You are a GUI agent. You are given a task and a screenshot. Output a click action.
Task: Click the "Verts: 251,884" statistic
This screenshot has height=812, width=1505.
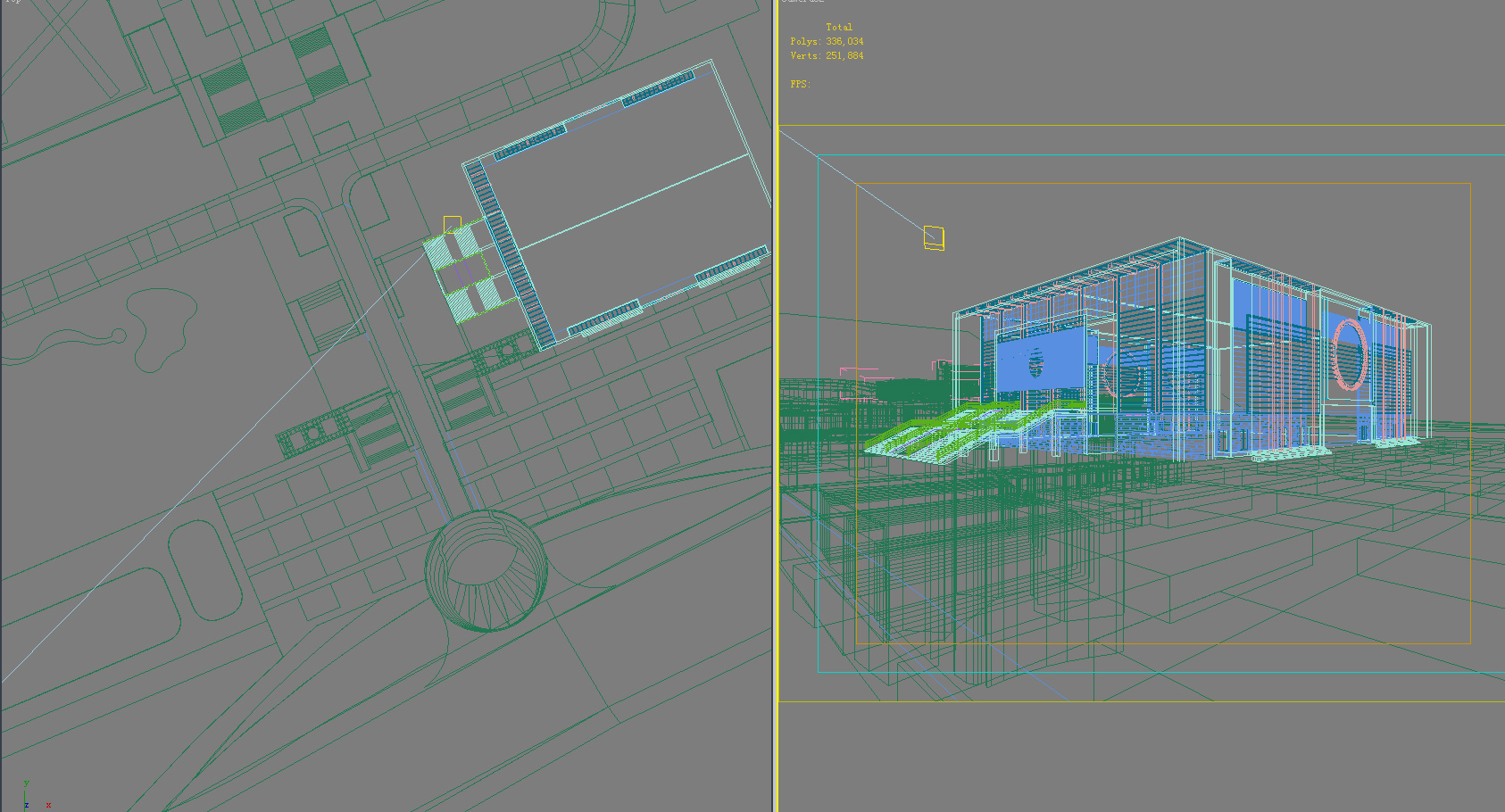(827, 56)
